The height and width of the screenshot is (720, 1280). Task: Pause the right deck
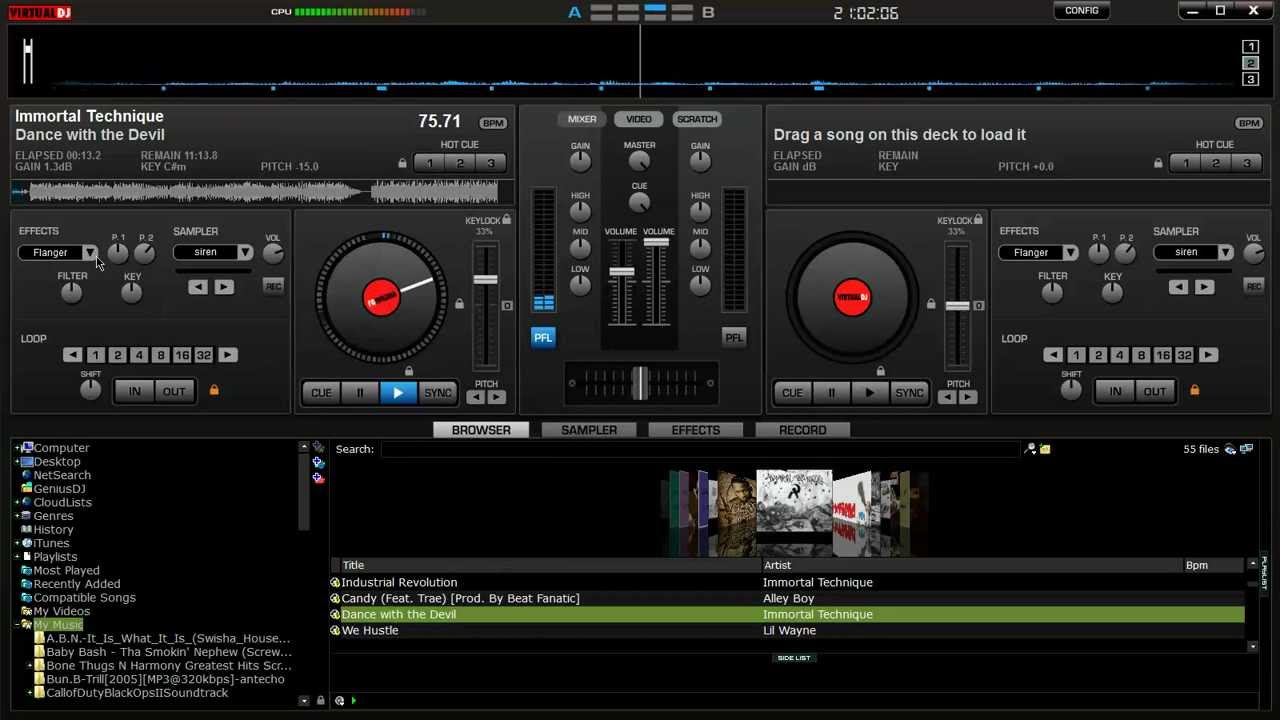click(x=831, y=393)
